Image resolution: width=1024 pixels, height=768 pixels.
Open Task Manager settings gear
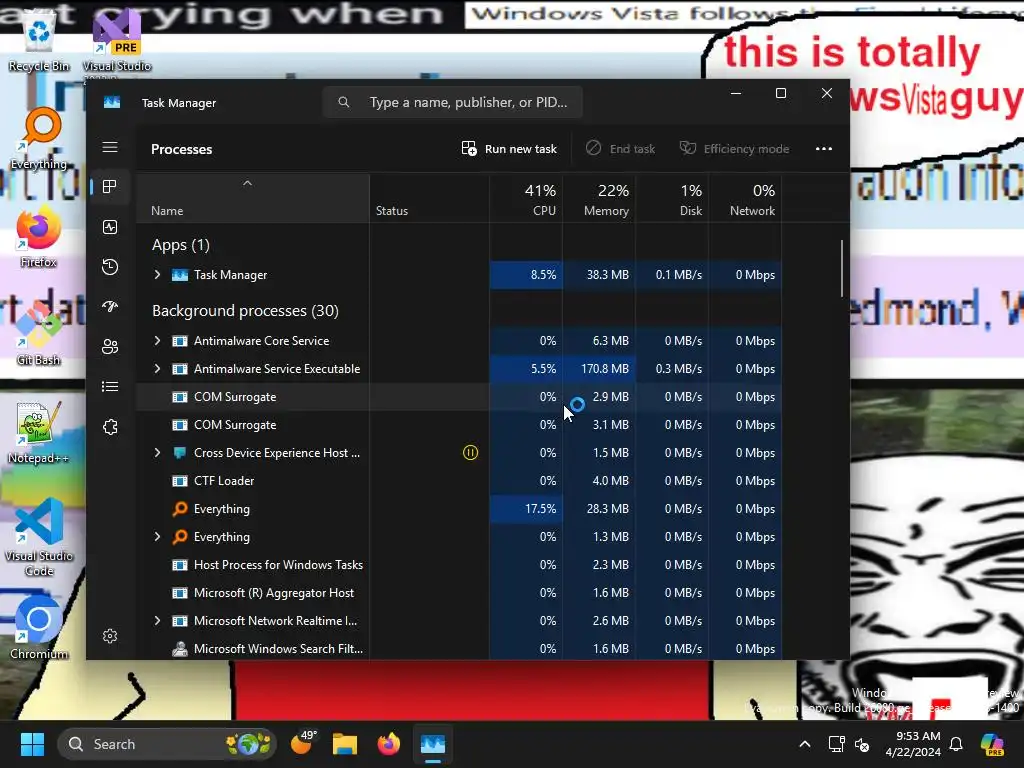tap(110, 636)
